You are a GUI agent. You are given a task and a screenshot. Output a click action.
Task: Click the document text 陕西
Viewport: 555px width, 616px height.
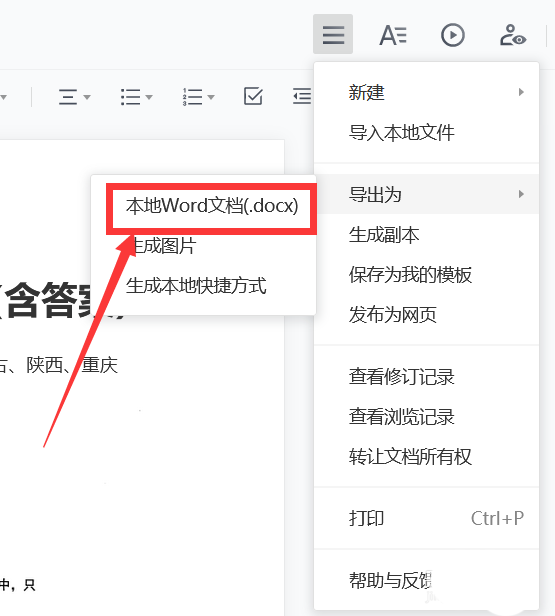tap(44, 365)
